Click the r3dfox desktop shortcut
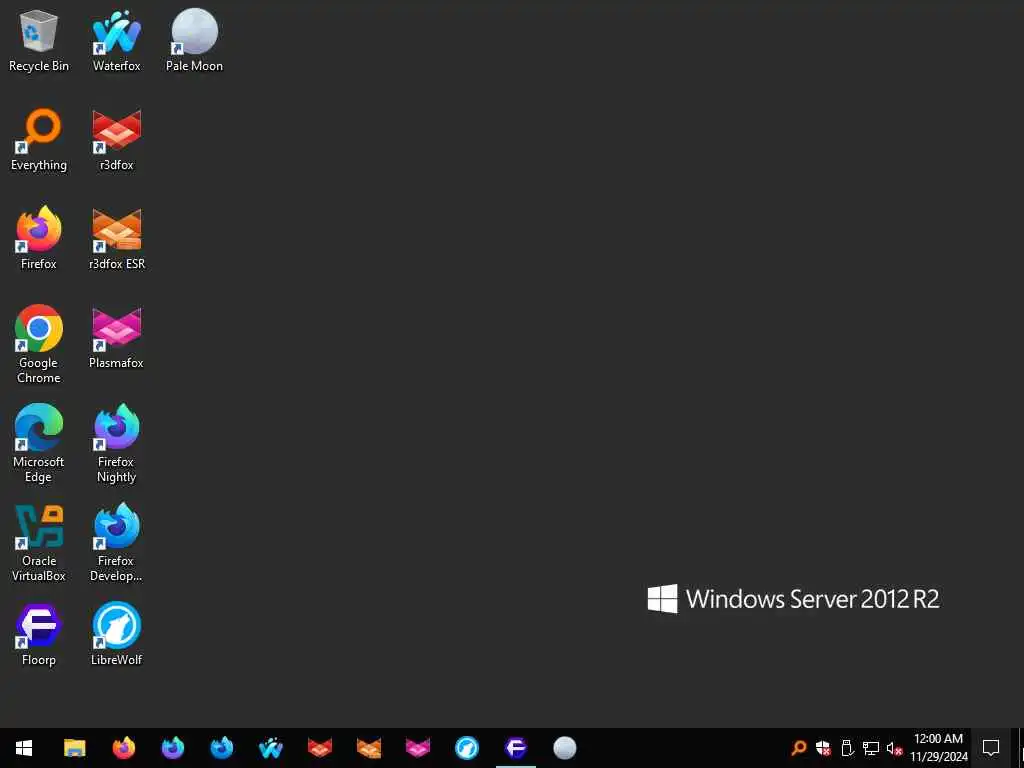Viewport: 1024px width, 768px height. (x=116, y=140)
